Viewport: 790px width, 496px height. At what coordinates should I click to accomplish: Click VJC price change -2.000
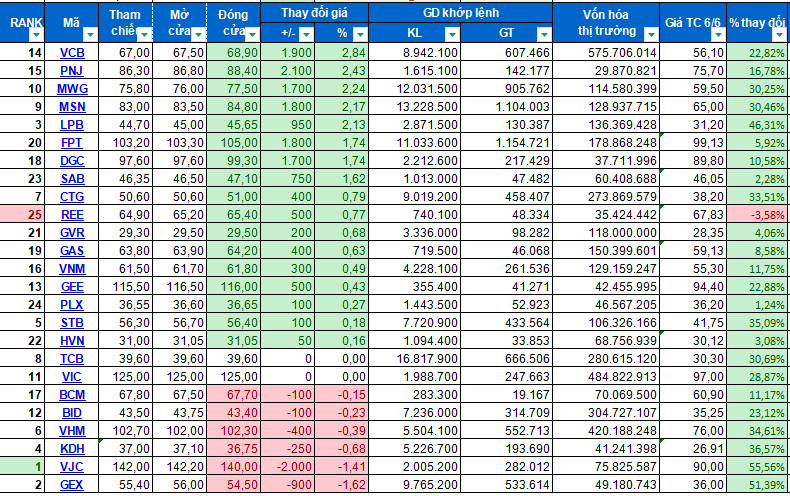[x=288, y=467]
